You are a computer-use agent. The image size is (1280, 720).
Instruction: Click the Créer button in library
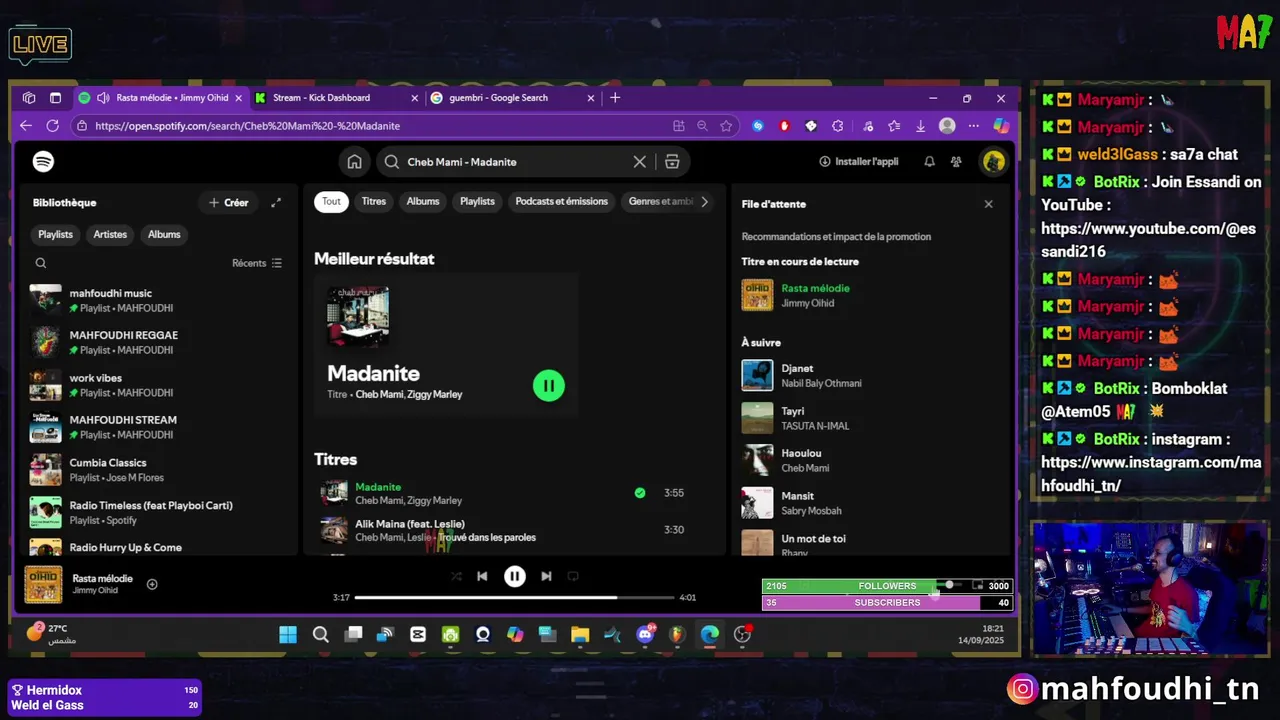click(229, 203)
